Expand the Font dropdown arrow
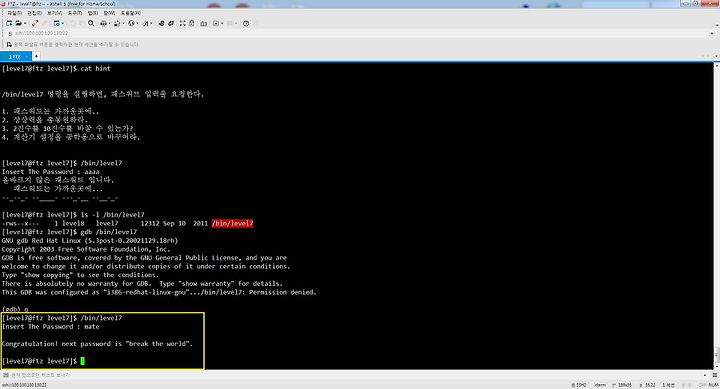This screenshot has width=720, height=389. point(152,23)
